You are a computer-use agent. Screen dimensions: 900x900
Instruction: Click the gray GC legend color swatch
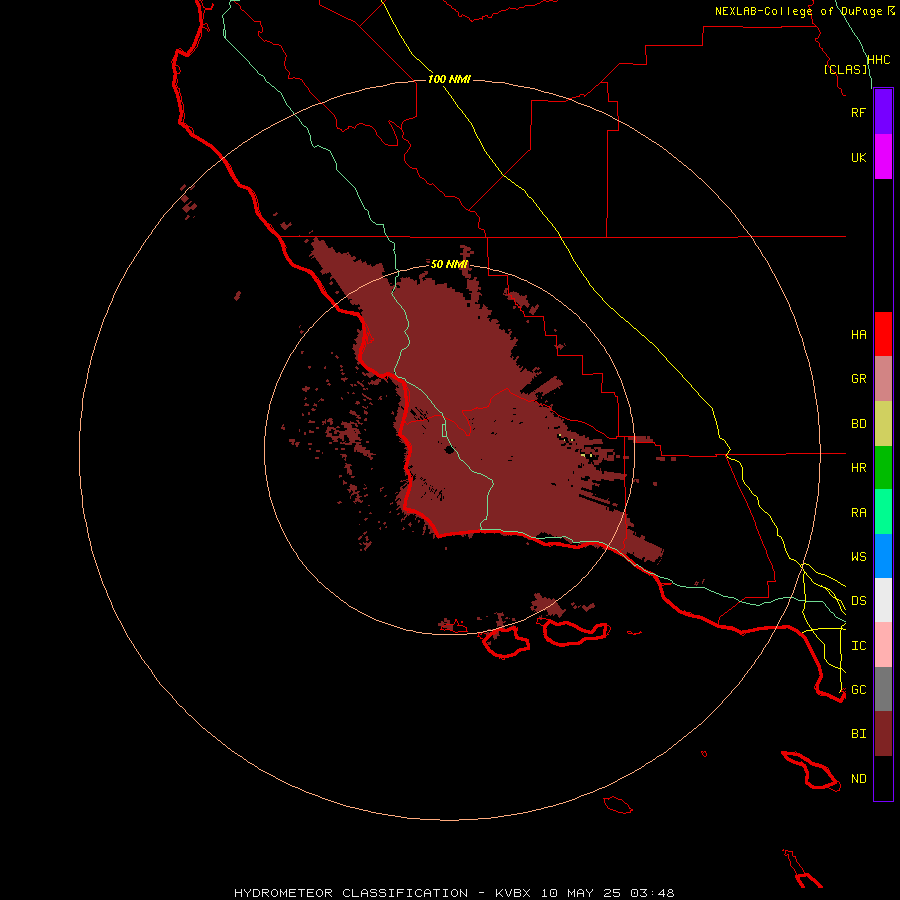[x=883, y=689]
